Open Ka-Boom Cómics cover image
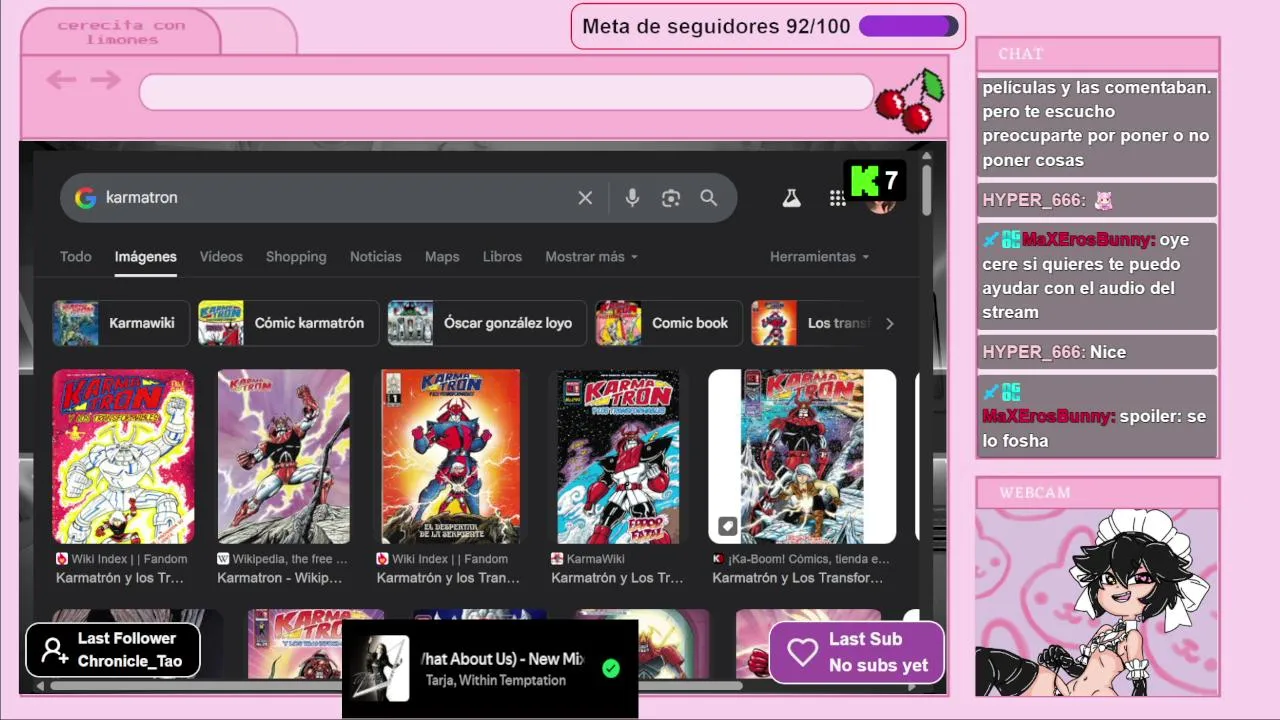The image size is (1280, 720). click(802, 456)
